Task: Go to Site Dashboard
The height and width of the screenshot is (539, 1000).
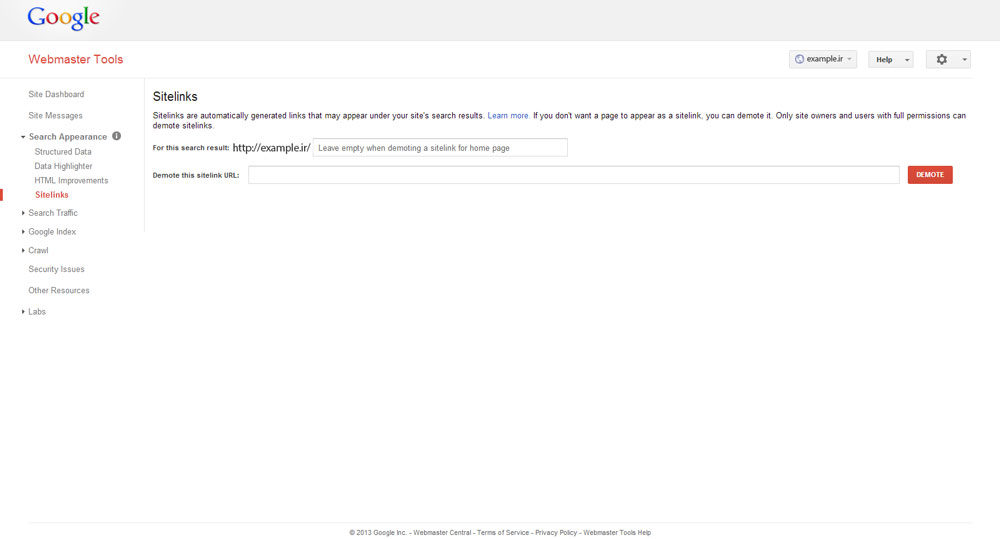Action: [x=56, y=94]
